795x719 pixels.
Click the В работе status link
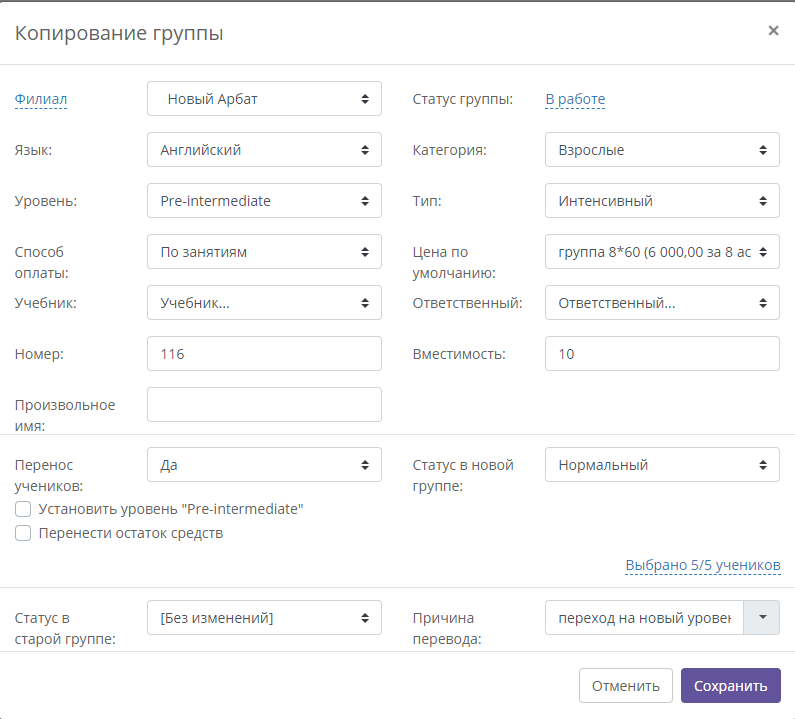575,99
